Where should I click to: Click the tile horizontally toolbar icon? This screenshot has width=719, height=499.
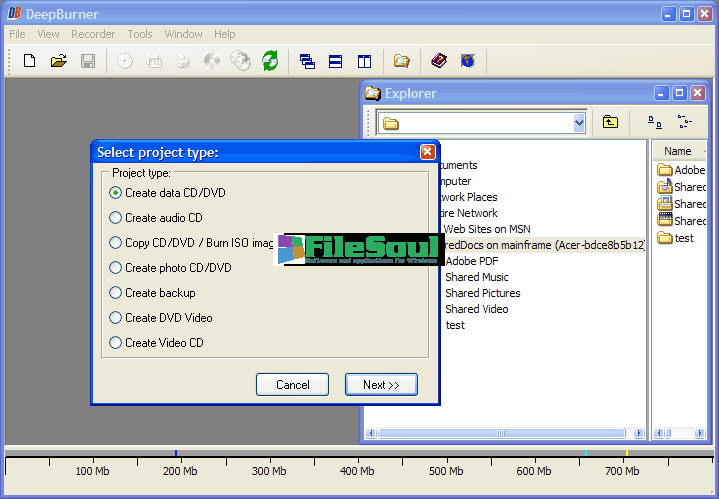tap(336, 61)
